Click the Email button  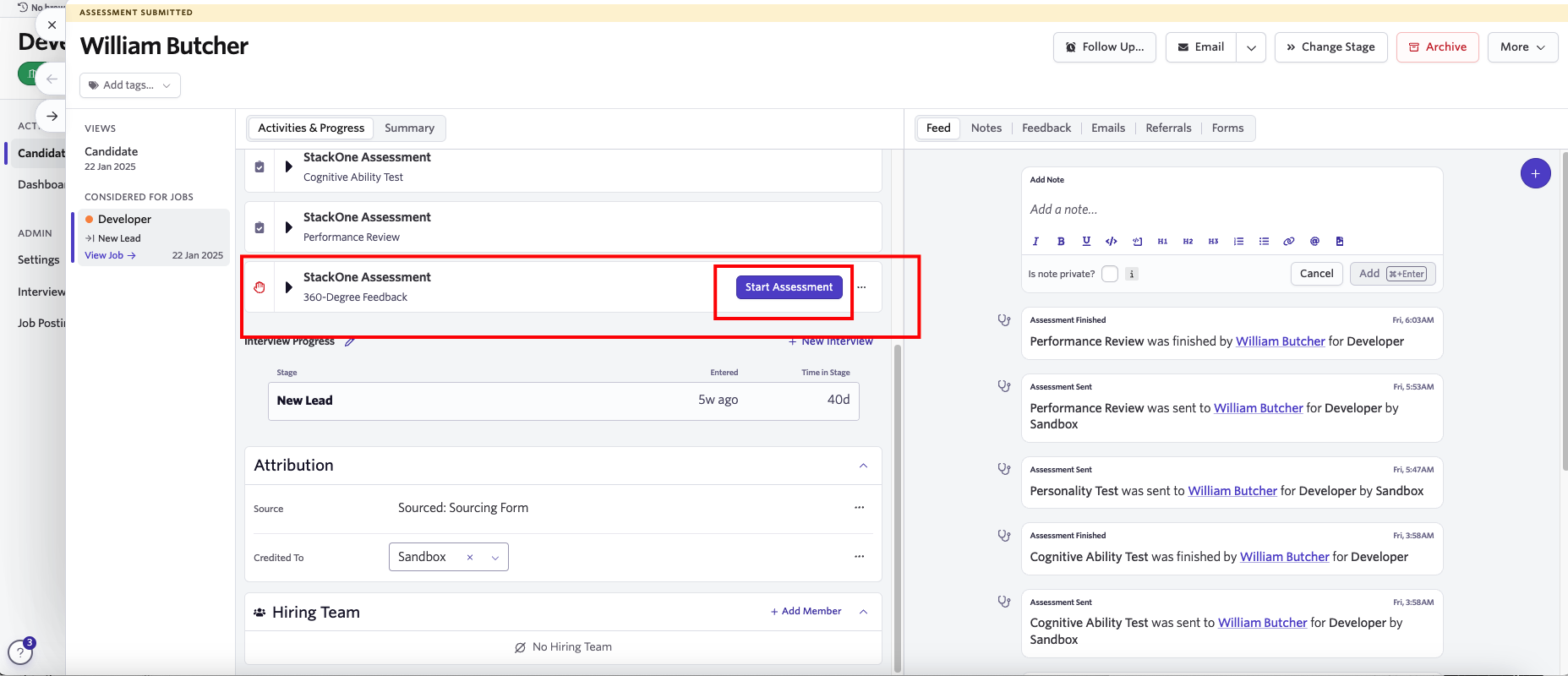coord(1201,47)
